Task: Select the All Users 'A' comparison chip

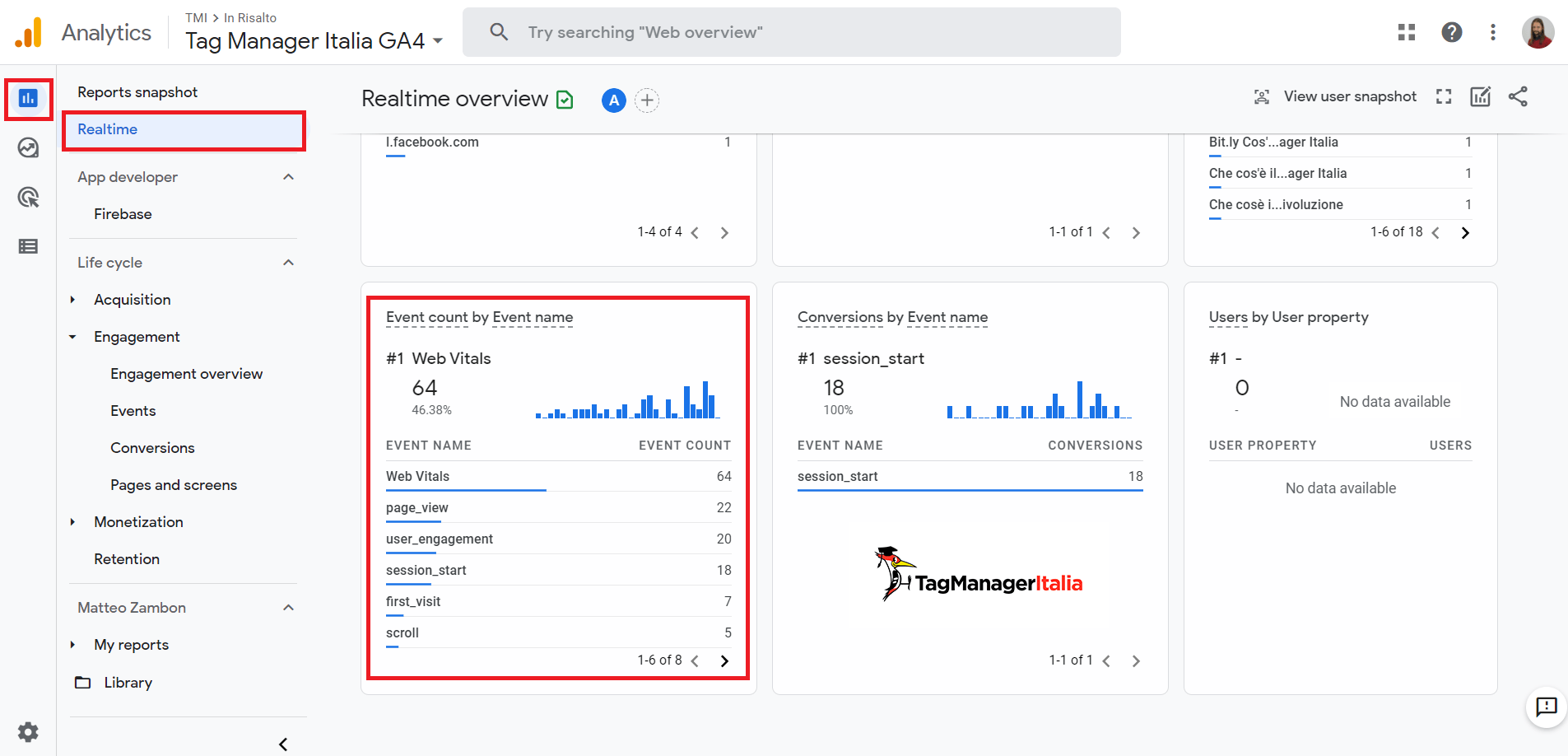Action: coord(614,100)
